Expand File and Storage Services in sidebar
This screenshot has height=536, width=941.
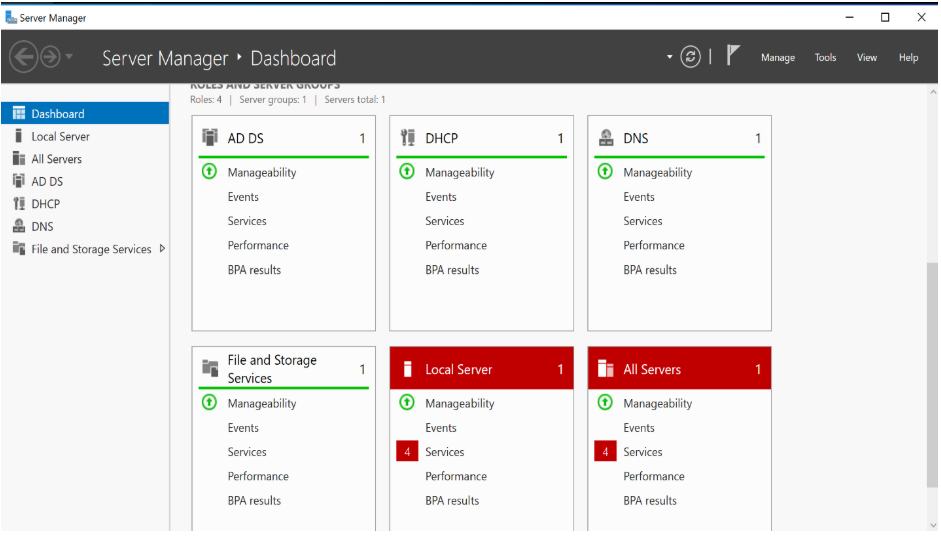[162, 249]
